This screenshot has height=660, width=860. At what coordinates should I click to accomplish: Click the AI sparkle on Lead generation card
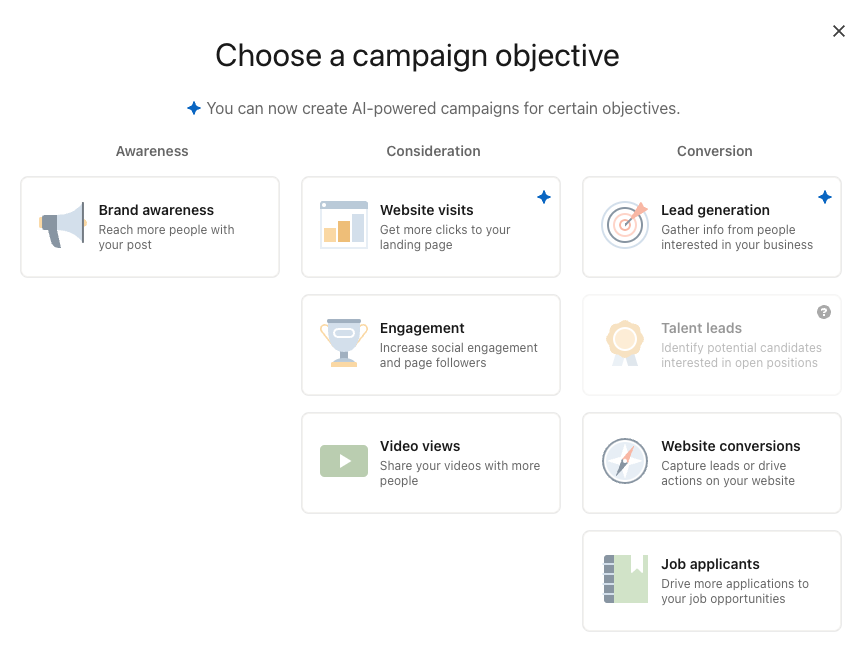825,197
